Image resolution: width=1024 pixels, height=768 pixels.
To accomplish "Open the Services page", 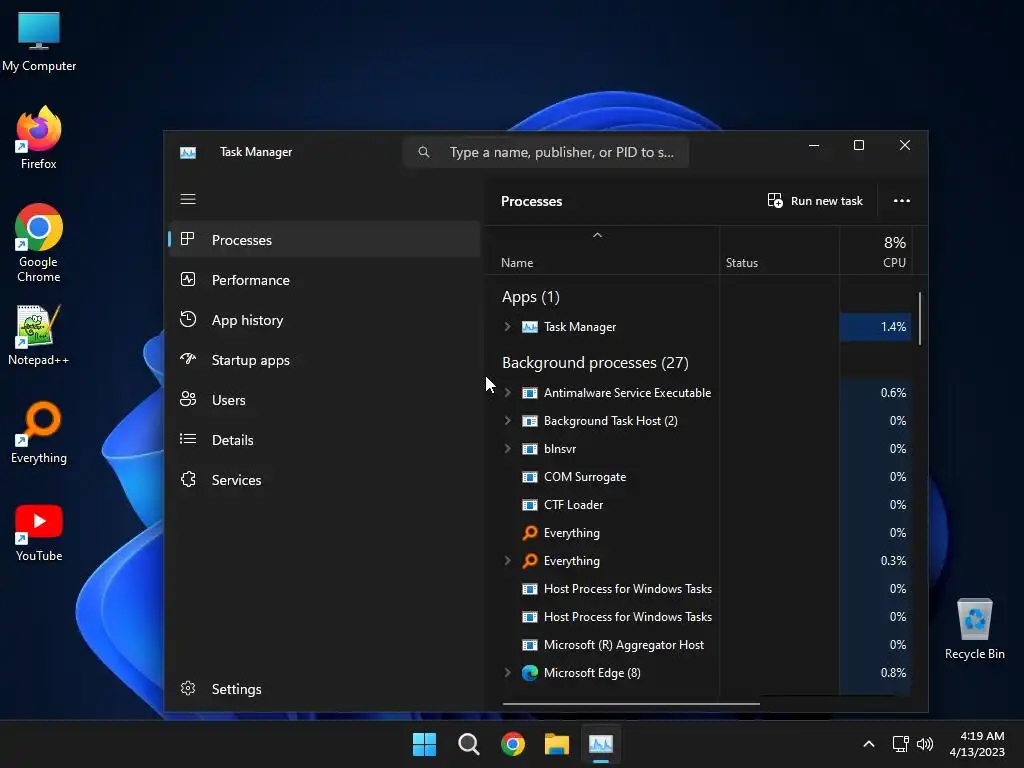I will (x=325, y=480).
